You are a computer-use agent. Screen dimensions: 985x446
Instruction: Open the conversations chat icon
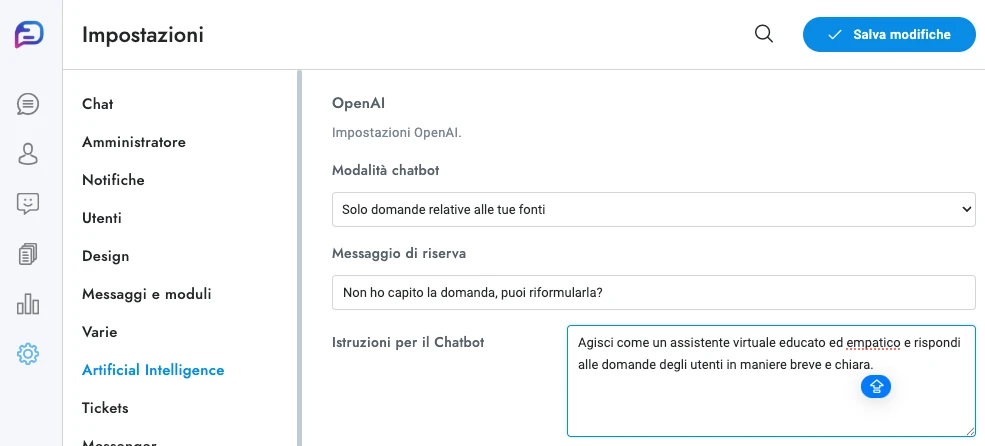tap(28, 104)
